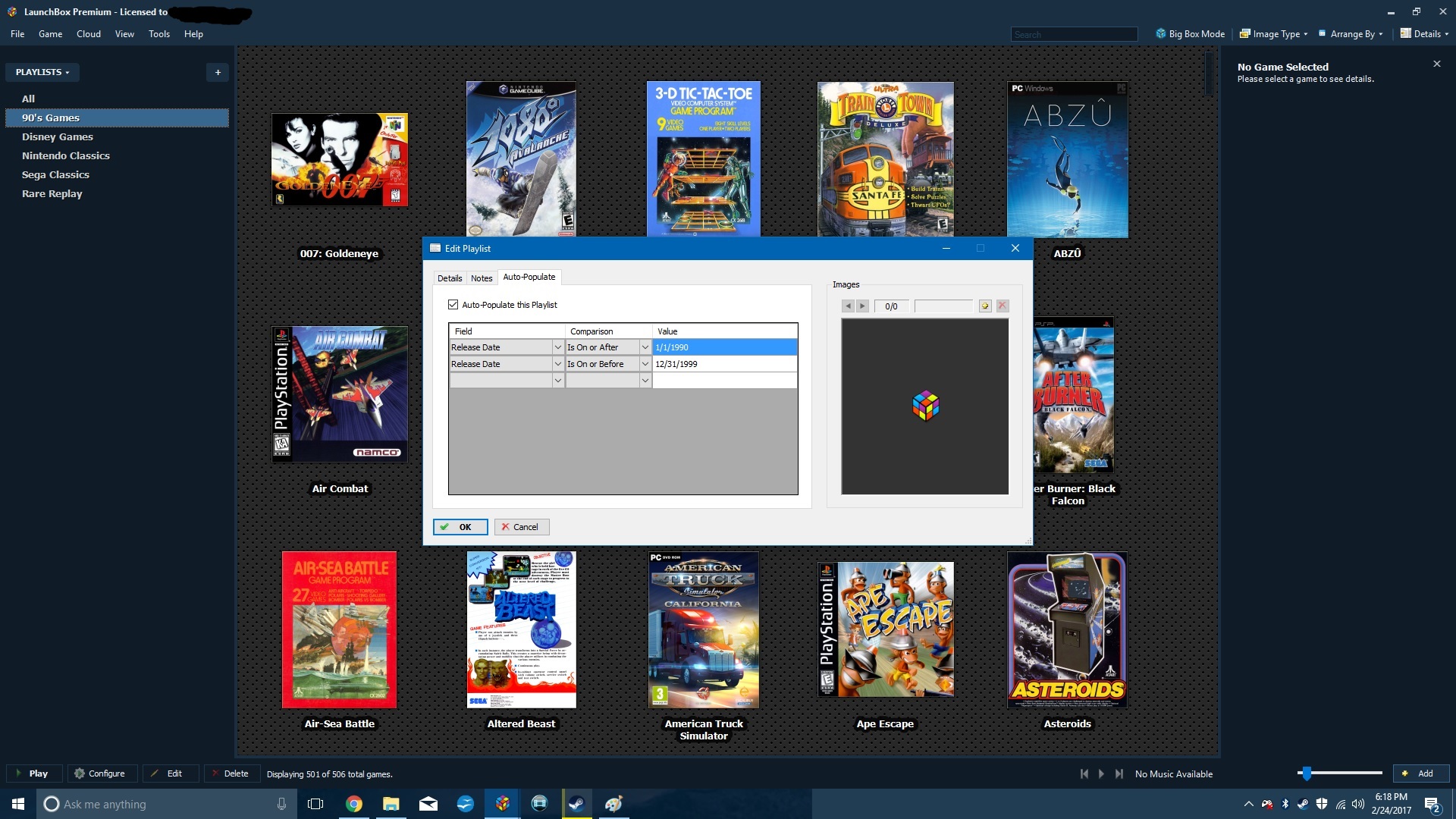Open the File menu
This screenshot has width=1456, height=819.
17,34
